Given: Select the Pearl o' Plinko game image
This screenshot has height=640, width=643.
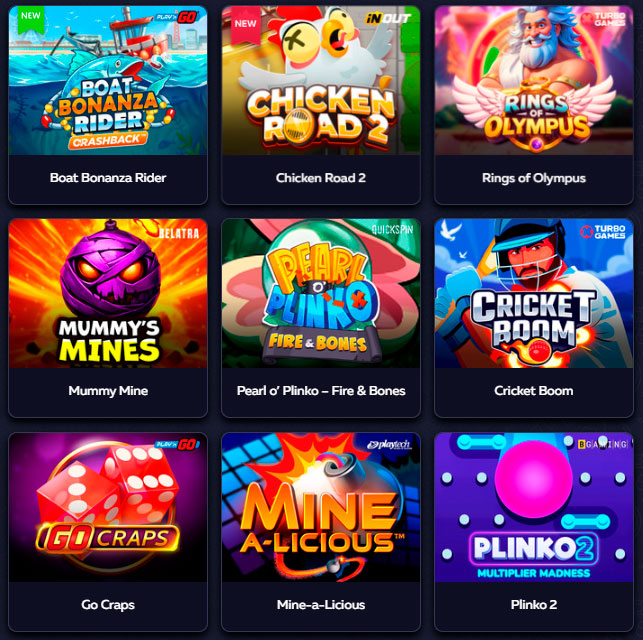Looking at the screenshot, I should click(x=321, y=294).
